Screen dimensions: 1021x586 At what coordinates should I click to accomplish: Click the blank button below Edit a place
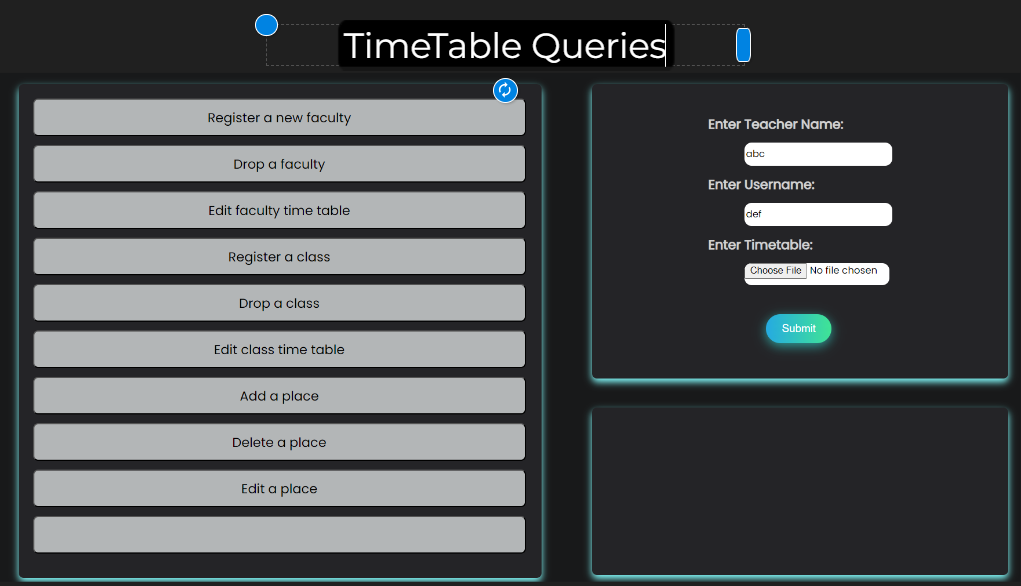[x=279, y=534]
